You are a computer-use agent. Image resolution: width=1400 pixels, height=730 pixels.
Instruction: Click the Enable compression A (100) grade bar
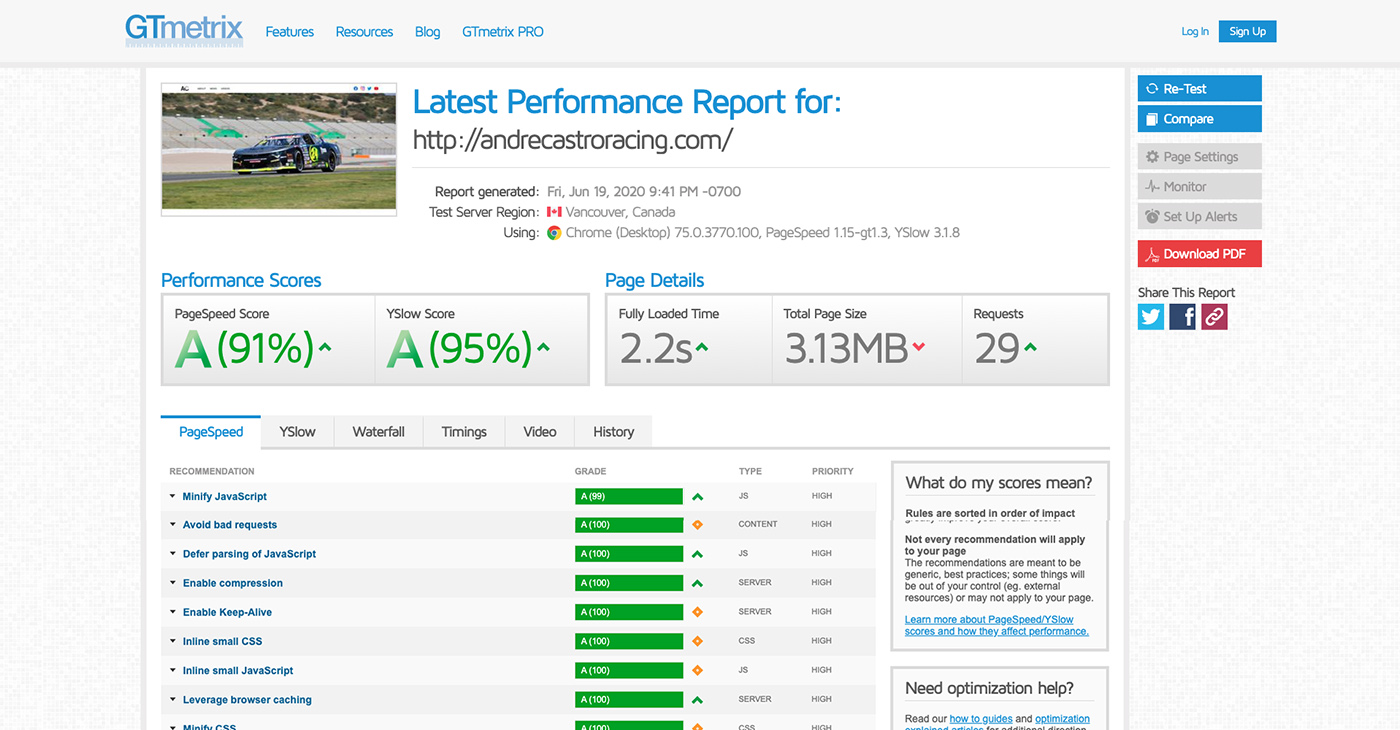point(629,583)
